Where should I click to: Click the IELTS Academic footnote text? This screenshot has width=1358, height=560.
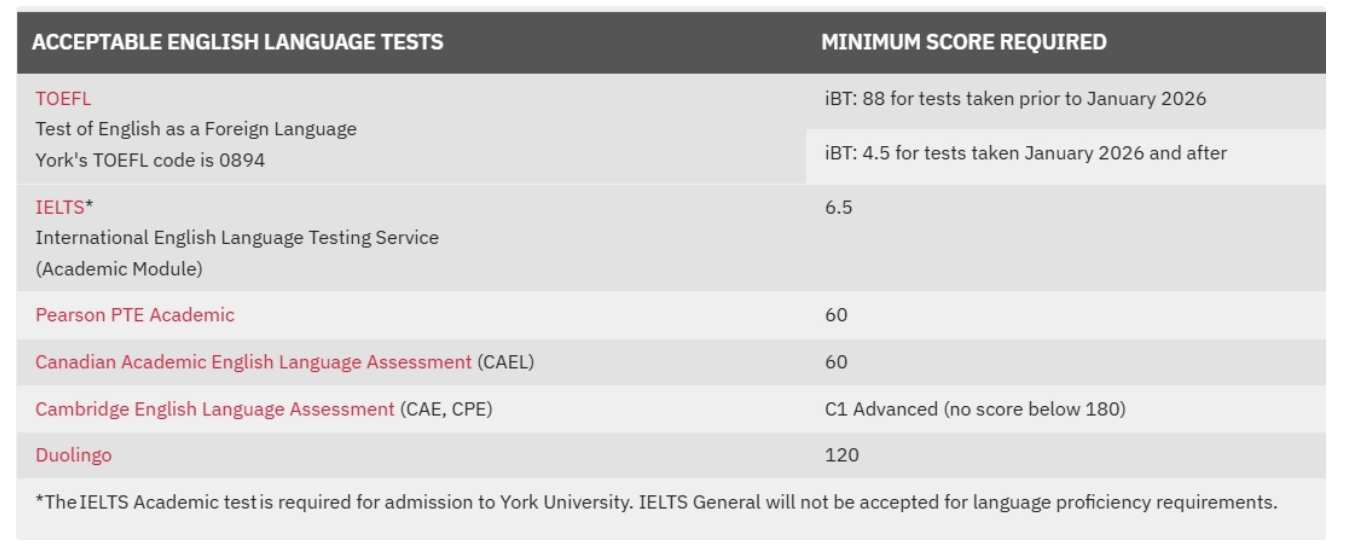tap(655, 502)
